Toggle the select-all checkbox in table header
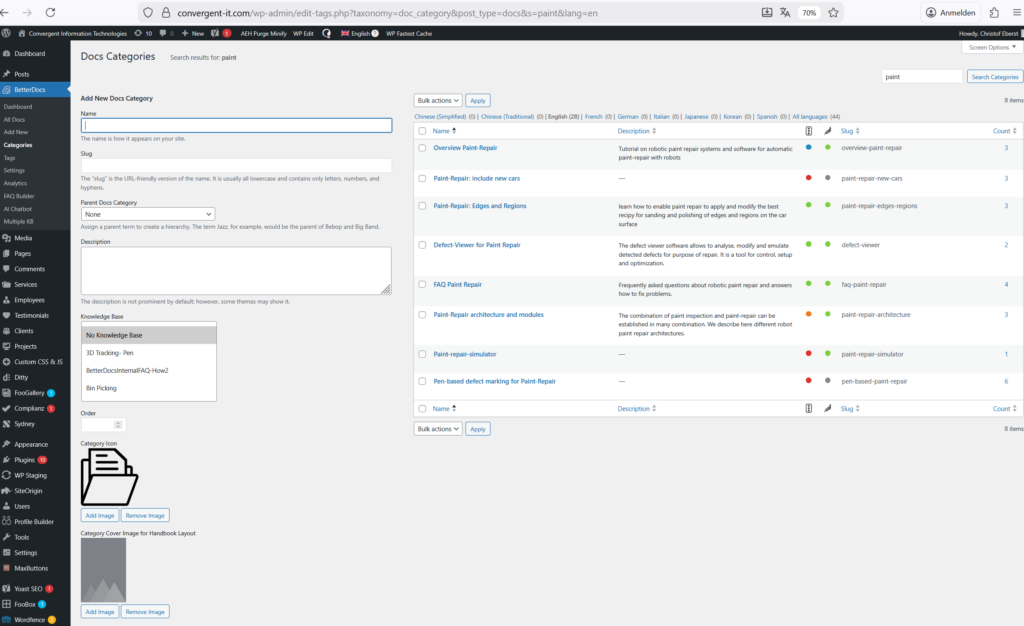1024x626 pixels. [422, 131]
